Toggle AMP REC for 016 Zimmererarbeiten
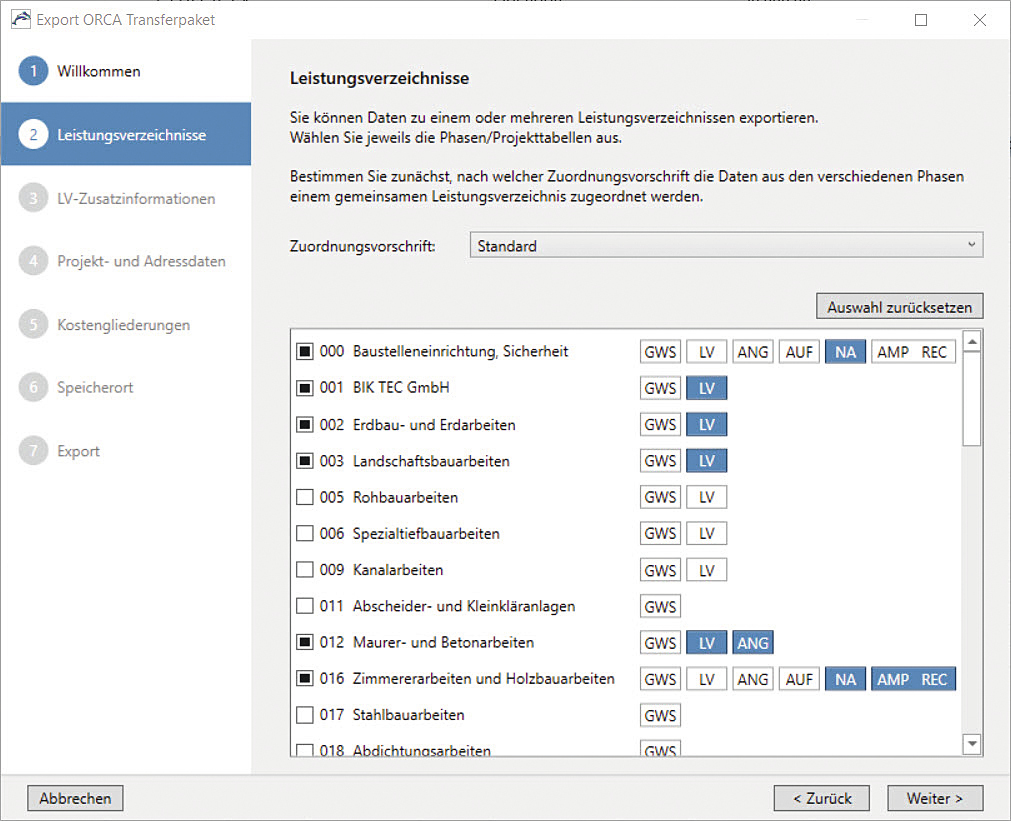 click(x=913, y=679)
